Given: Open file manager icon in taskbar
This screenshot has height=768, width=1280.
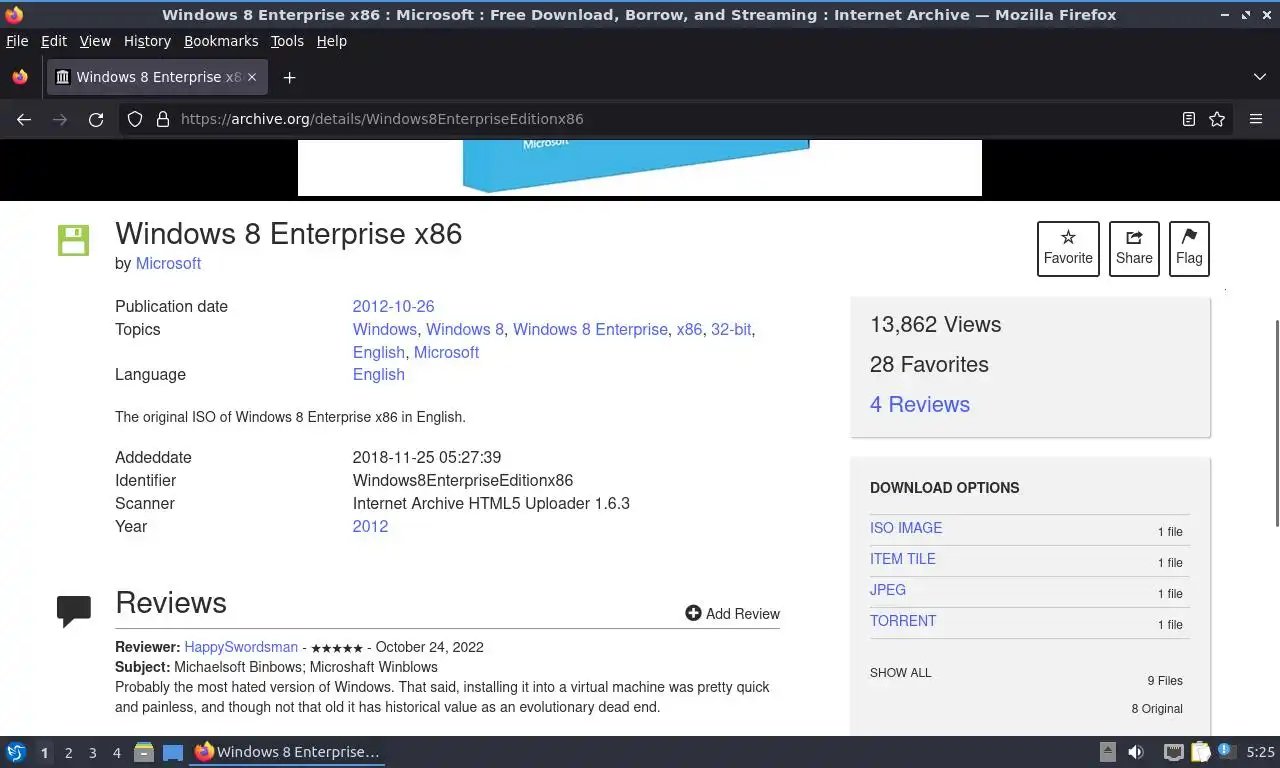Looking at the screenshot, I should tap(144, 752).
